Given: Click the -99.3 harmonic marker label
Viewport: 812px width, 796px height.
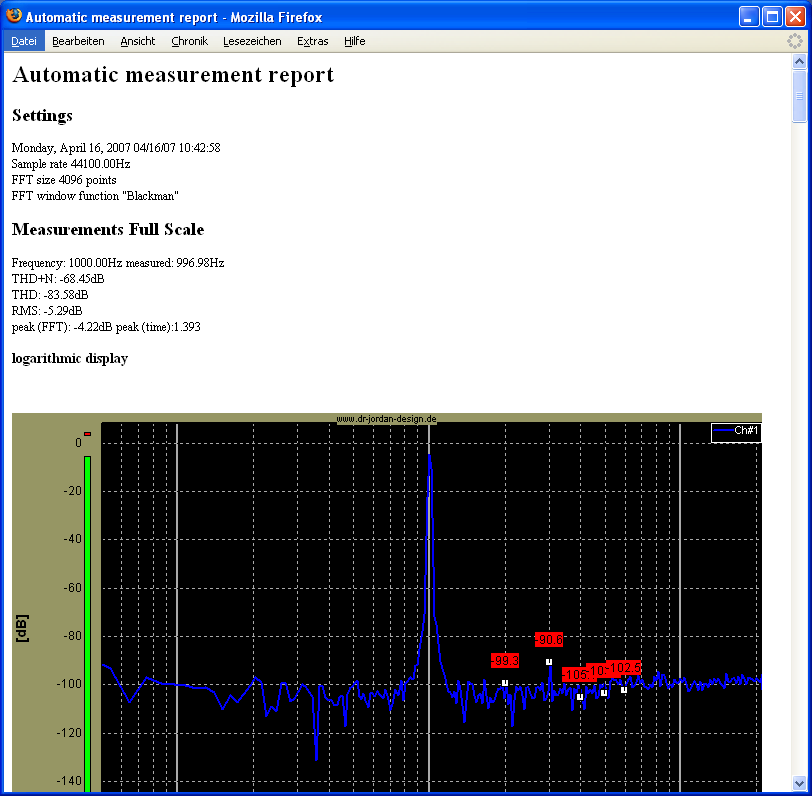Looking at the screenshot, I should coord(505,660).
